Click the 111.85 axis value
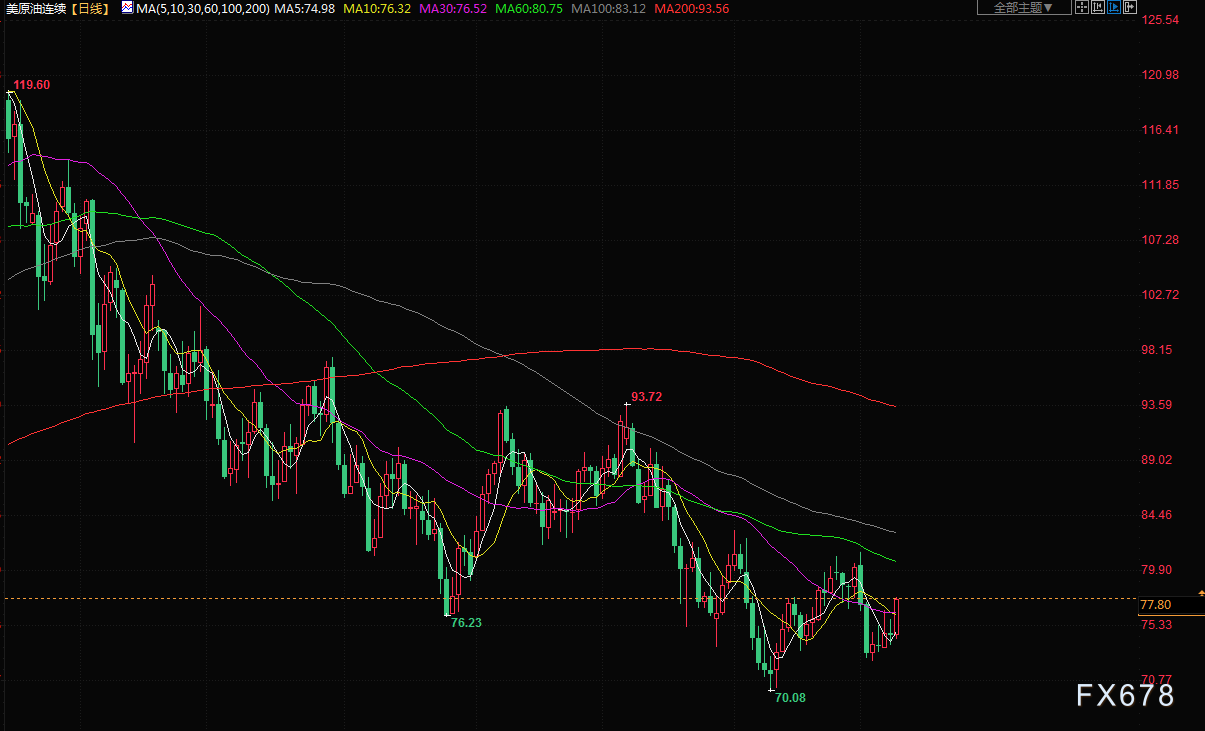This screenshot has height=731, width=1205. (1160, 185)
